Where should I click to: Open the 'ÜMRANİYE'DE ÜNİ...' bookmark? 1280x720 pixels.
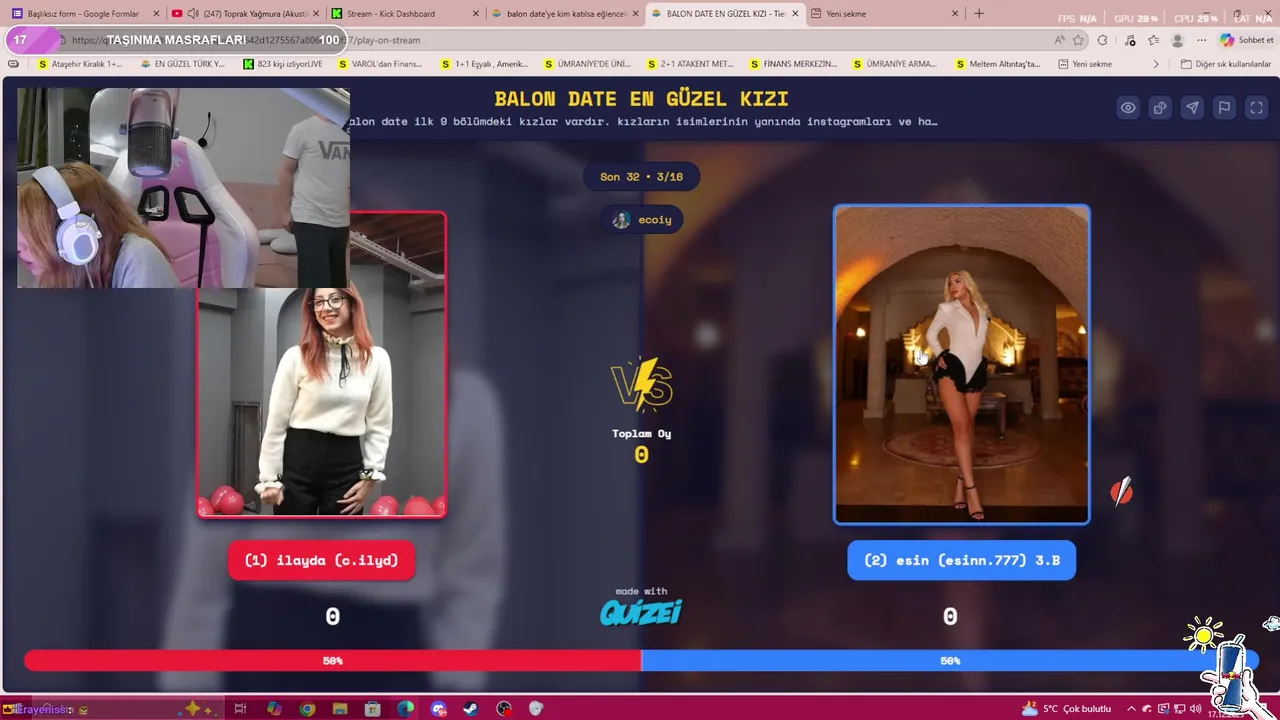(x=587, y=64)
